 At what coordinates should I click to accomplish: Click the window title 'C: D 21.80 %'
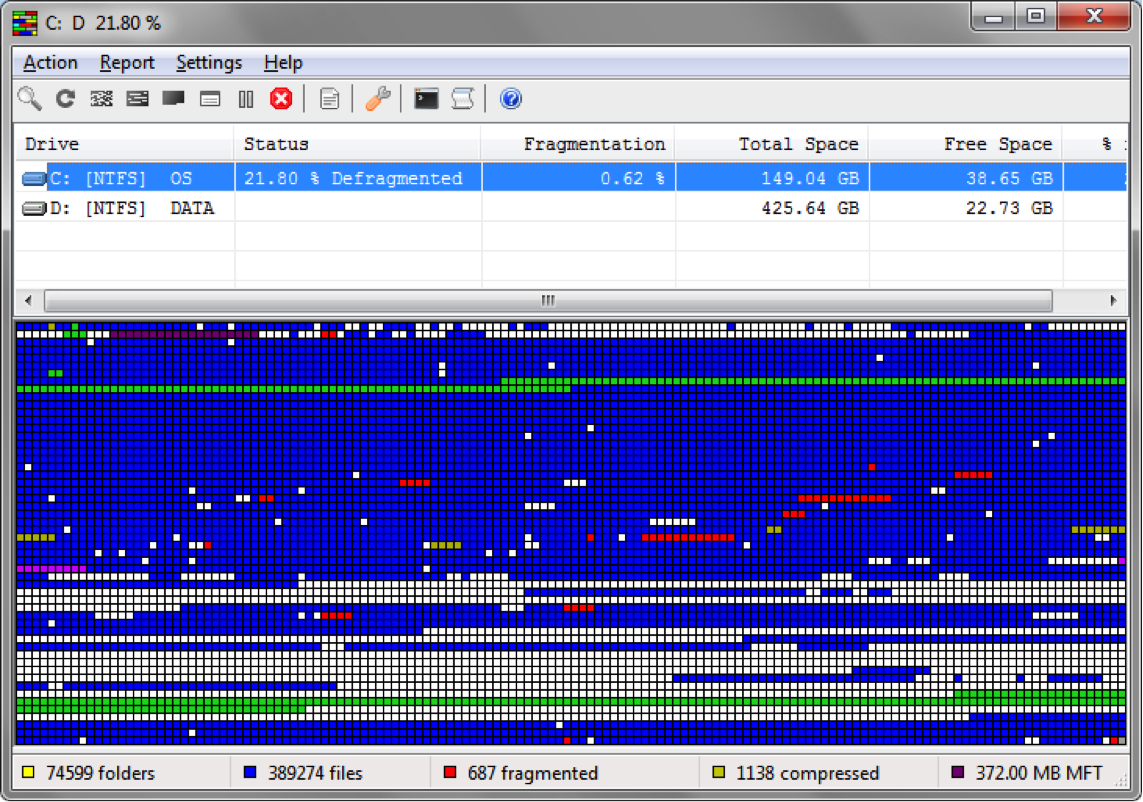103,23
